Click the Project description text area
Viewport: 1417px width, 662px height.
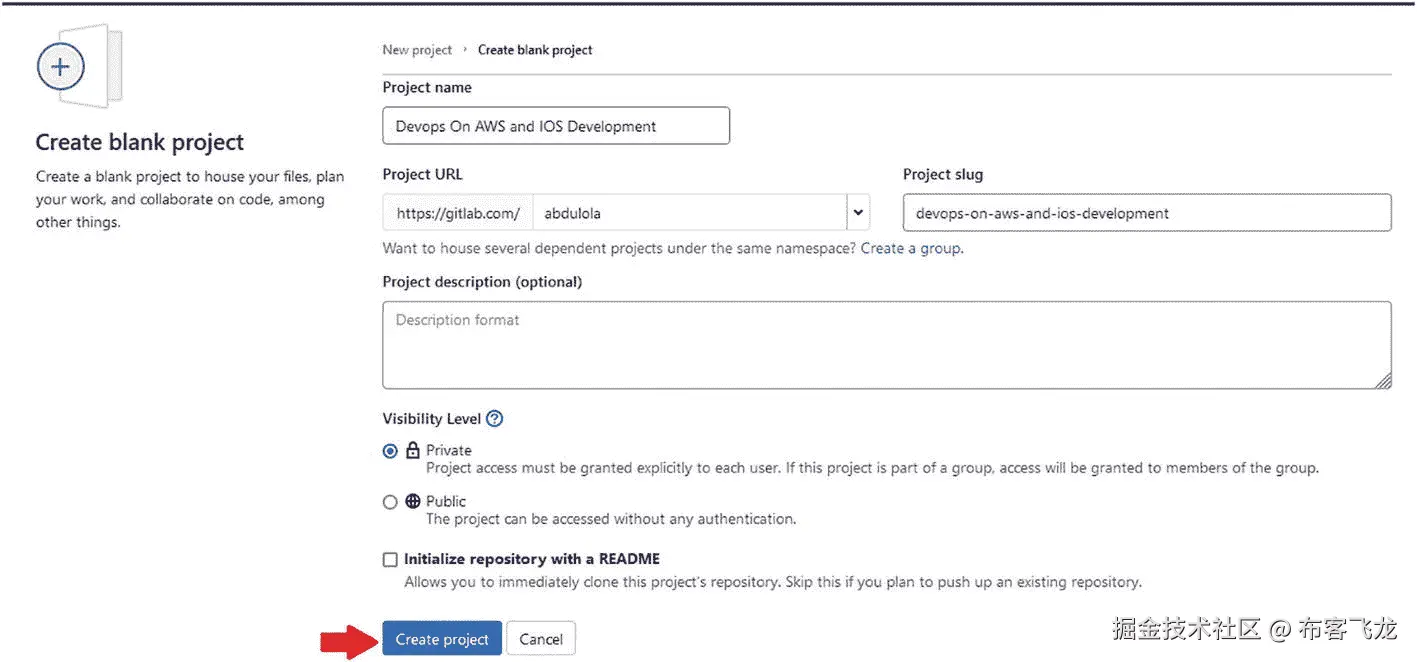(886, 345)
